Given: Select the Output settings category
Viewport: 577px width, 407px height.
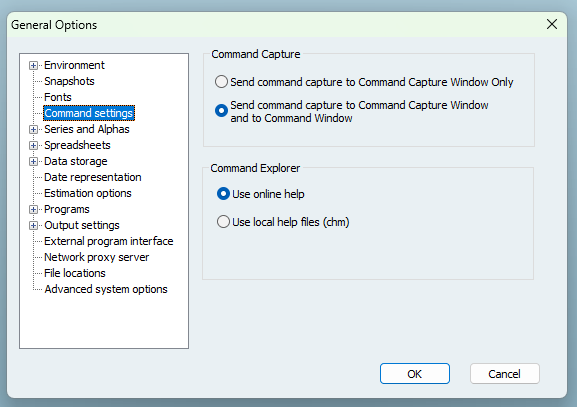Looking at the screenshot, I should pos(82,225).
